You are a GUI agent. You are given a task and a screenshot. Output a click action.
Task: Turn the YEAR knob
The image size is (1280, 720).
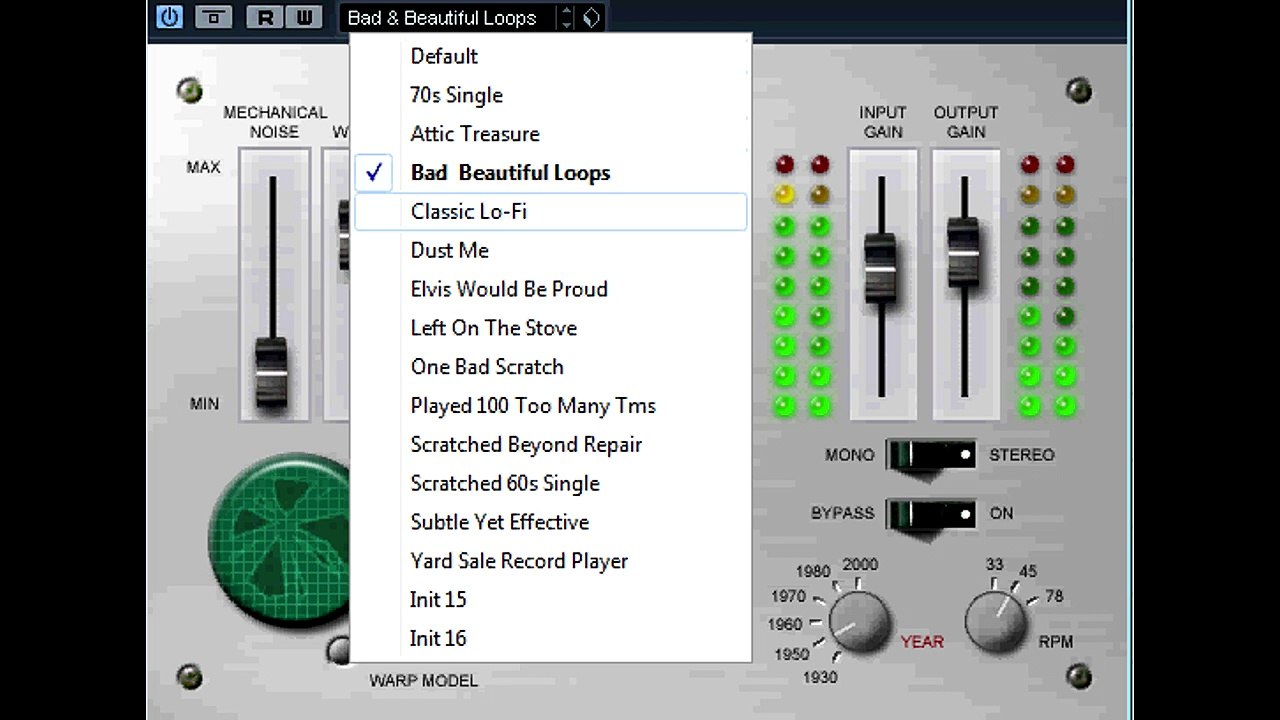tap(858, 621)
